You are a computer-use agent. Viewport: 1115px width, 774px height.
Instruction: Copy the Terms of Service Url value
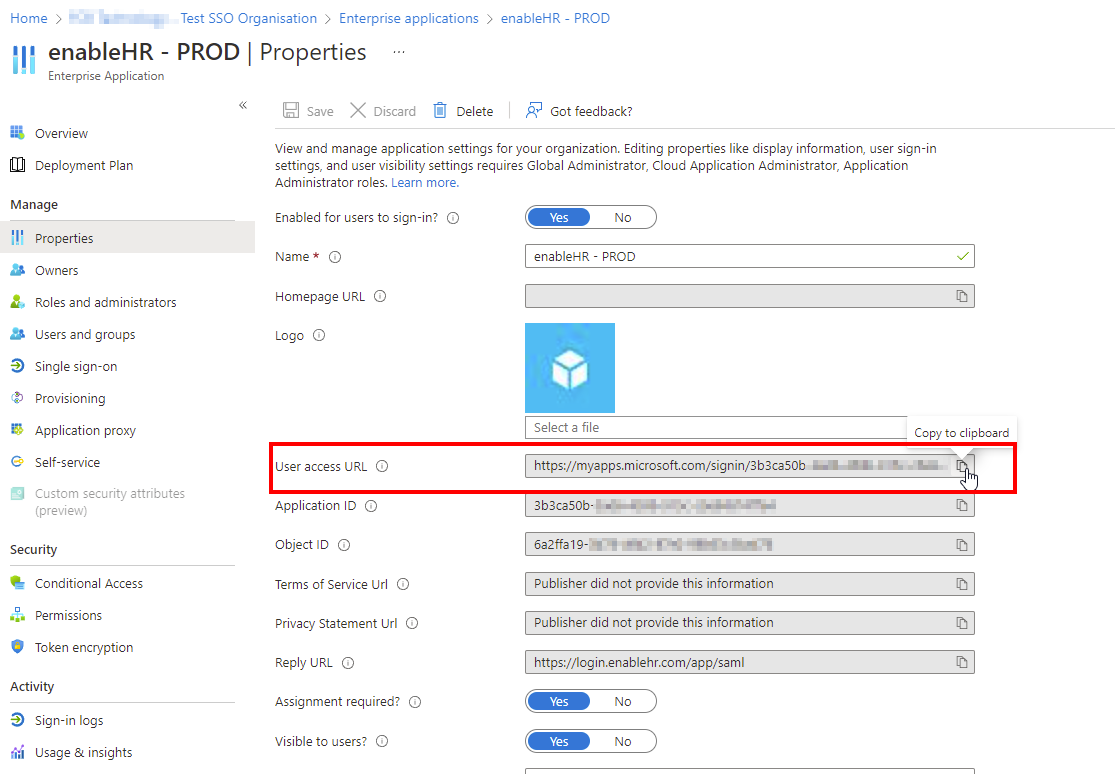[961, 584]
